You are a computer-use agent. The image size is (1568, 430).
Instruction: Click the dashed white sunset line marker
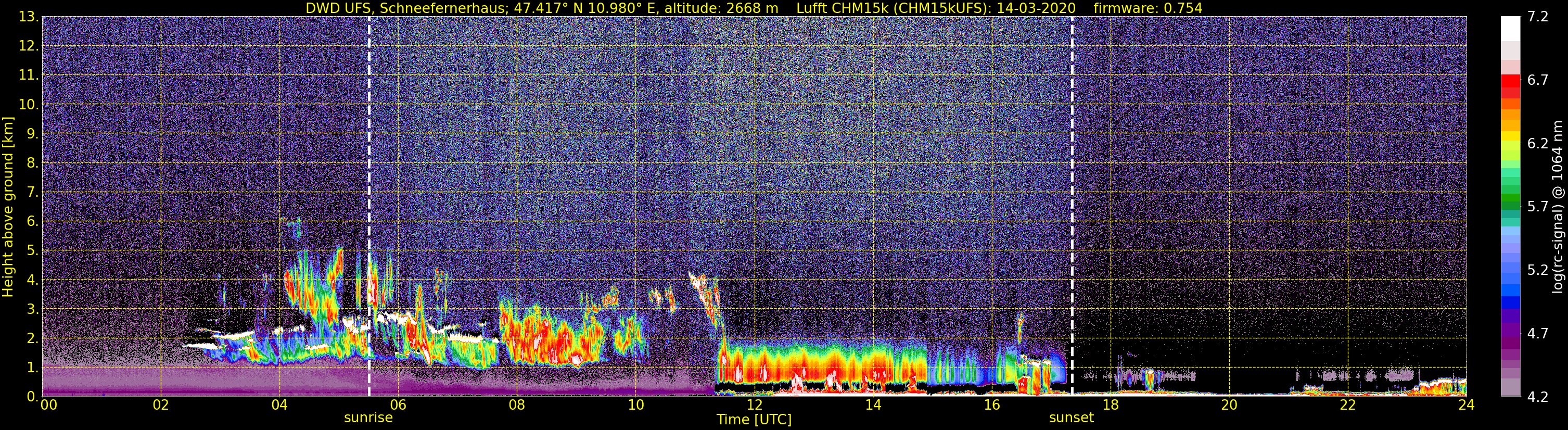[x=1072, y=206]
